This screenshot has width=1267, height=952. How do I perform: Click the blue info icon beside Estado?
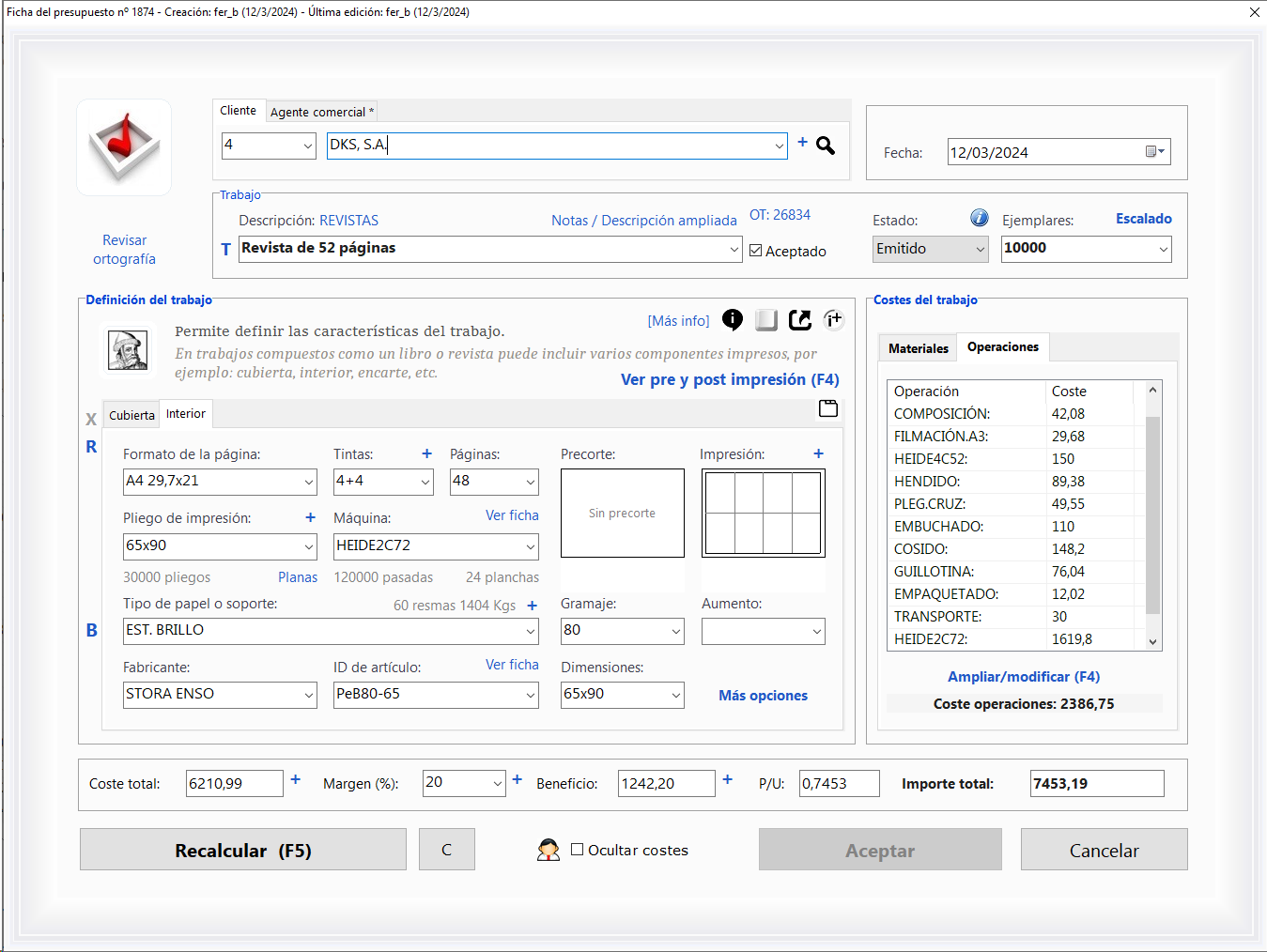point(979,218)
